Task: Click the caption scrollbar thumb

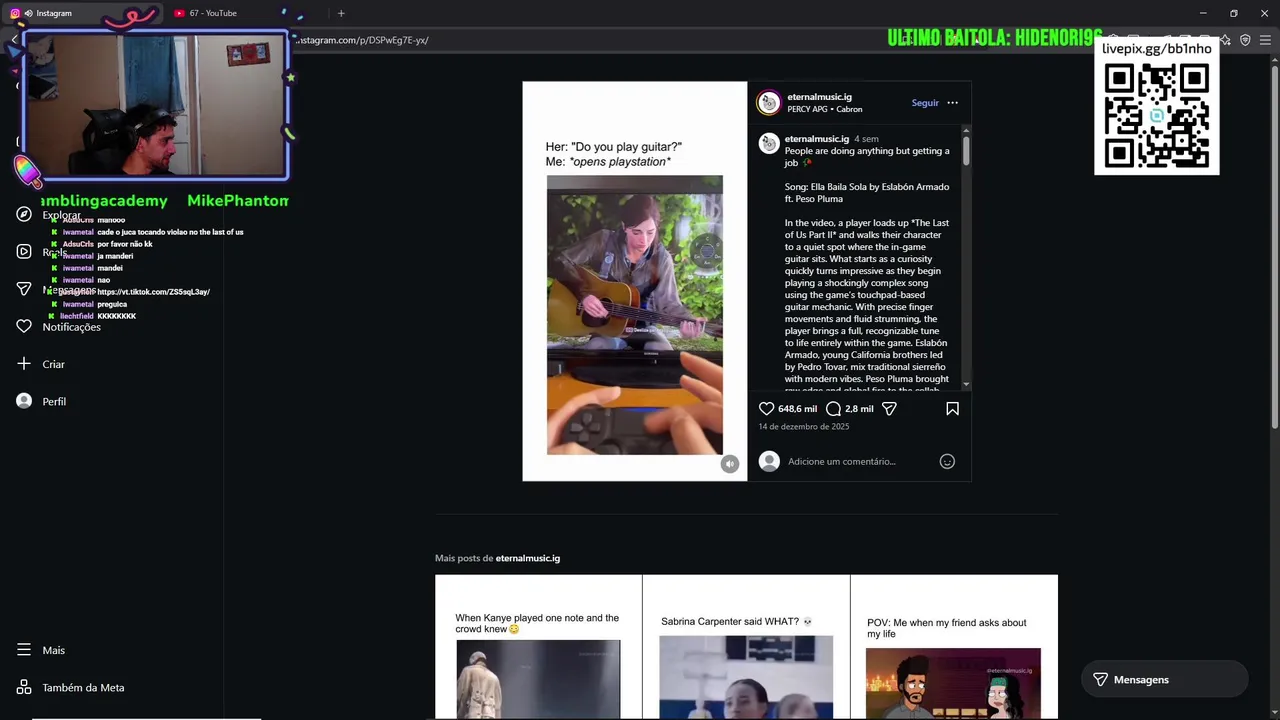Action: (966, 150)
